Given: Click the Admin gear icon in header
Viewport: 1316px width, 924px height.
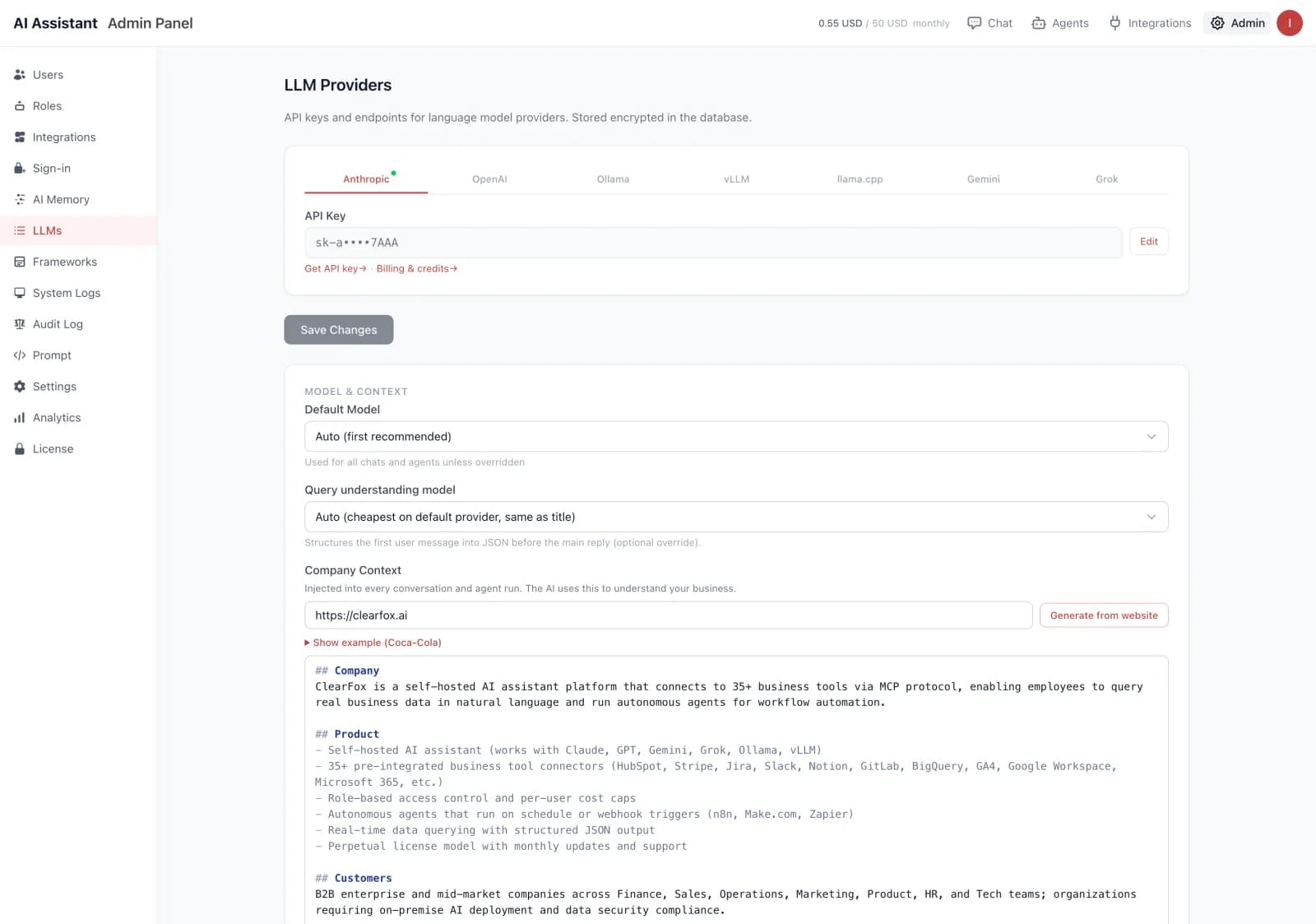Looking at the screenshot, I should [1217, 23].
